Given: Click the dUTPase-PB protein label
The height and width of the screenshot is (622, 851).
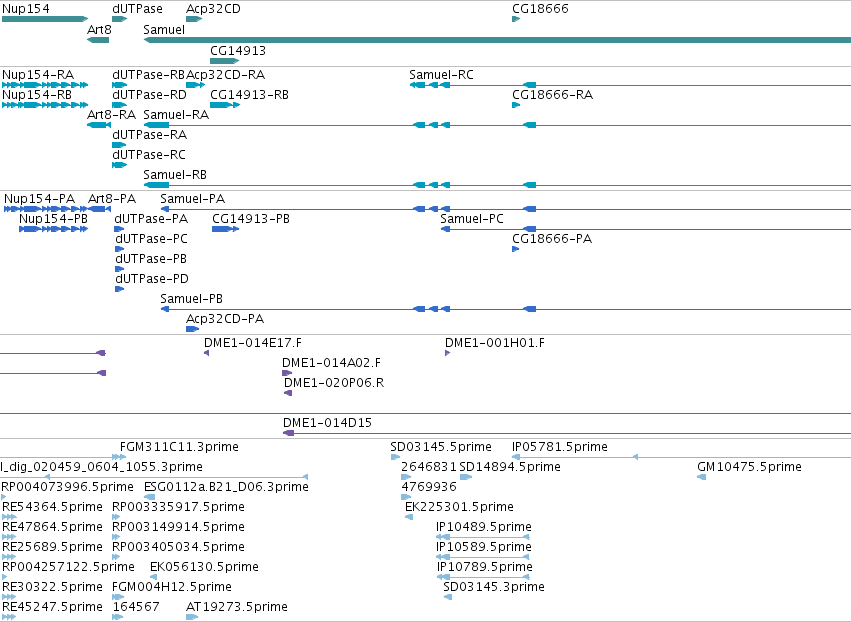Looking at the screenshot, I should click(151, 259).
